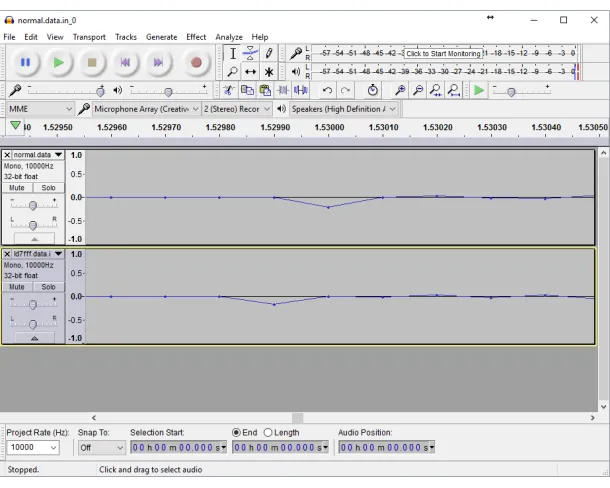Cut selection with the scissors icon
The image size is (610, 488).
228,91
